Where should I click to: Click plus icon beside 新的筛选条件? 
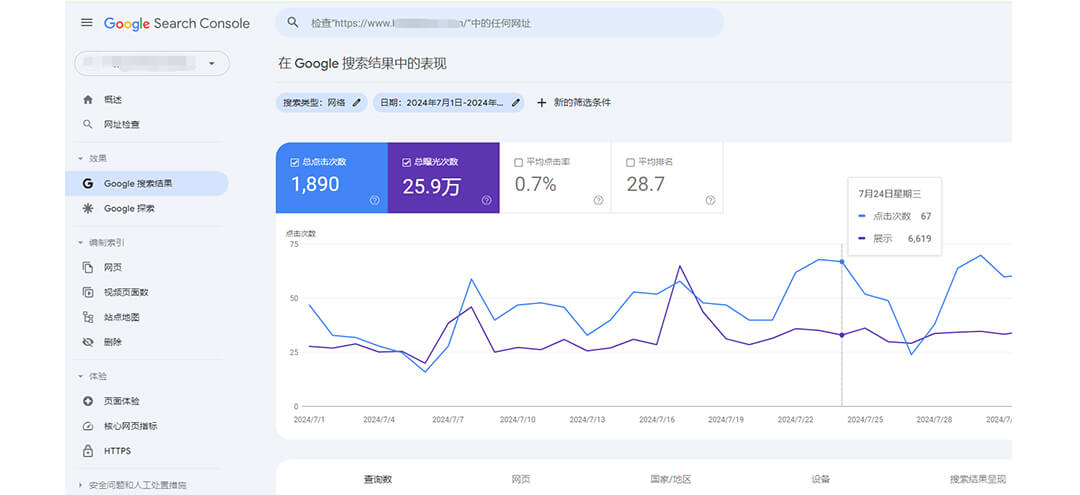[x=541, y=103]
